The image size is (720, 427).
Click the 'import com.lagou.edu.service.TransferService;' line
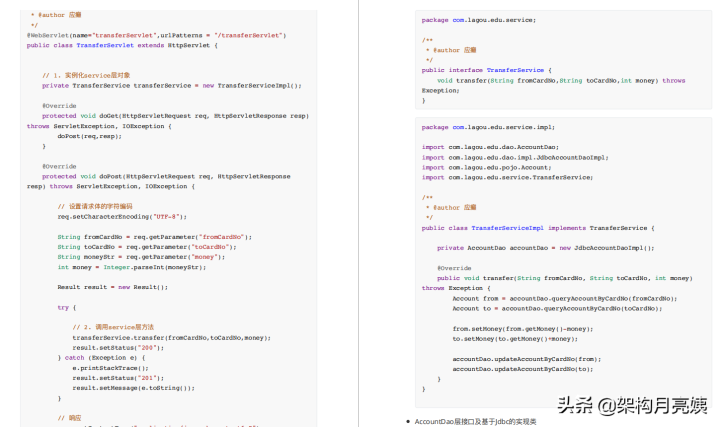(507, 178)
